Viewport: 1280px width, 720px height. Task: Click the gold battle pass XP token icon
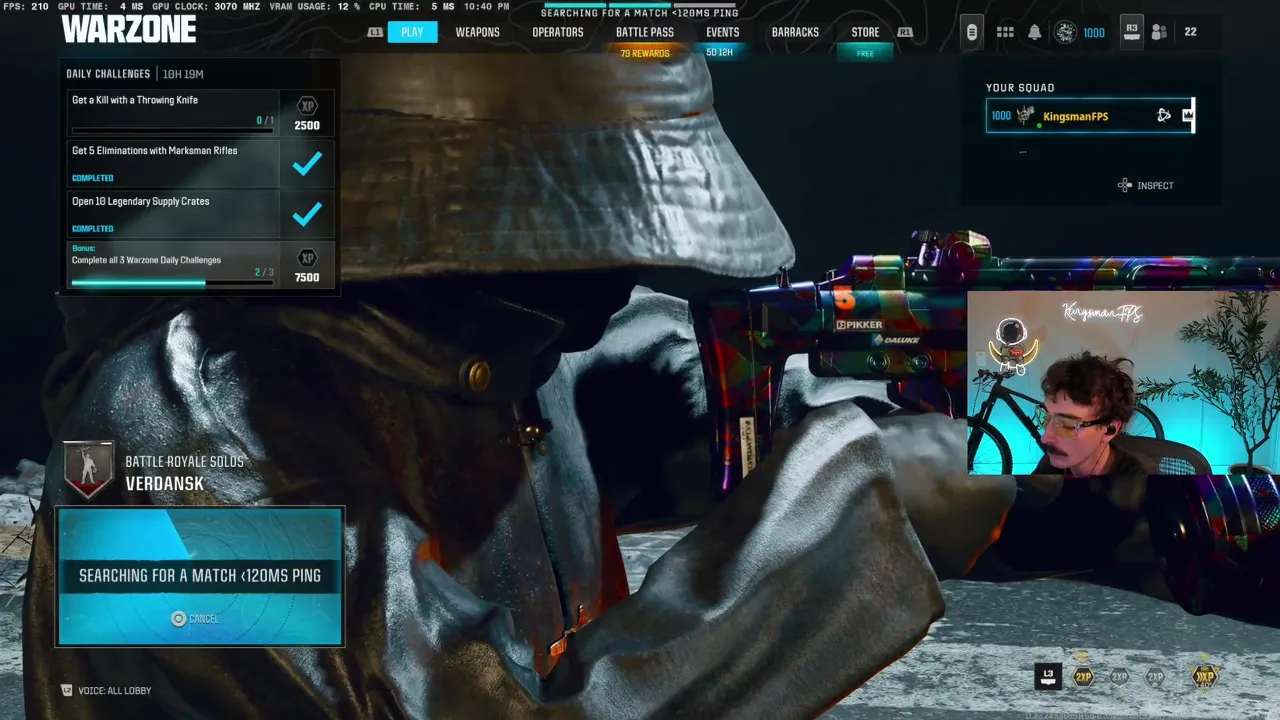click(1203, 677)
